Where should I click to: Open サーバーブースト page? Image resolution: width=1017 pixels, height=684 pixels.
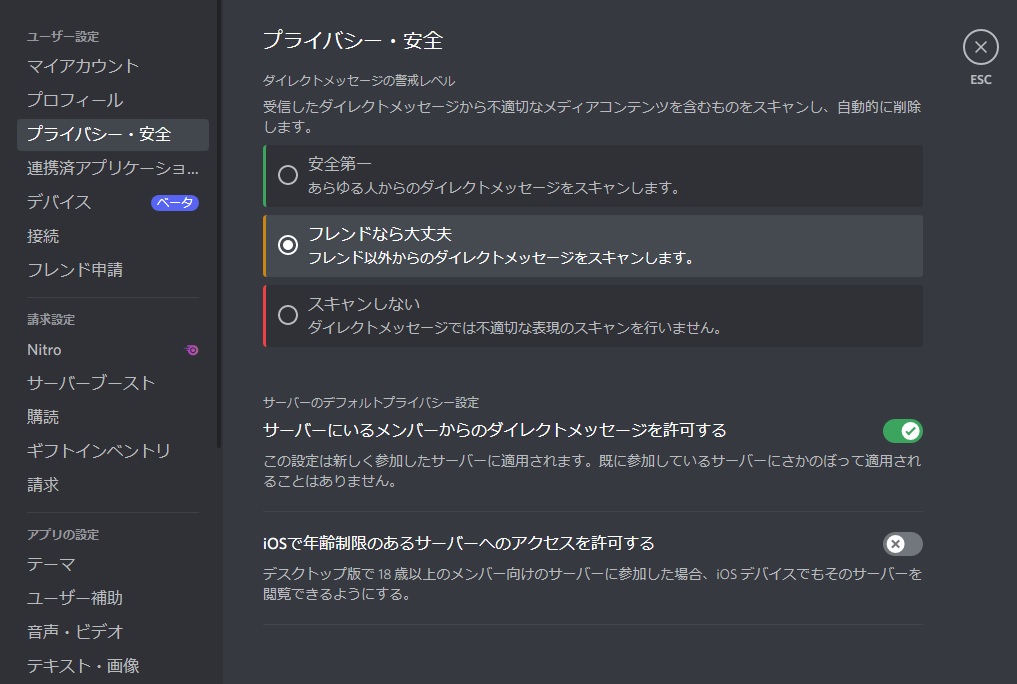tap(91, 384)
